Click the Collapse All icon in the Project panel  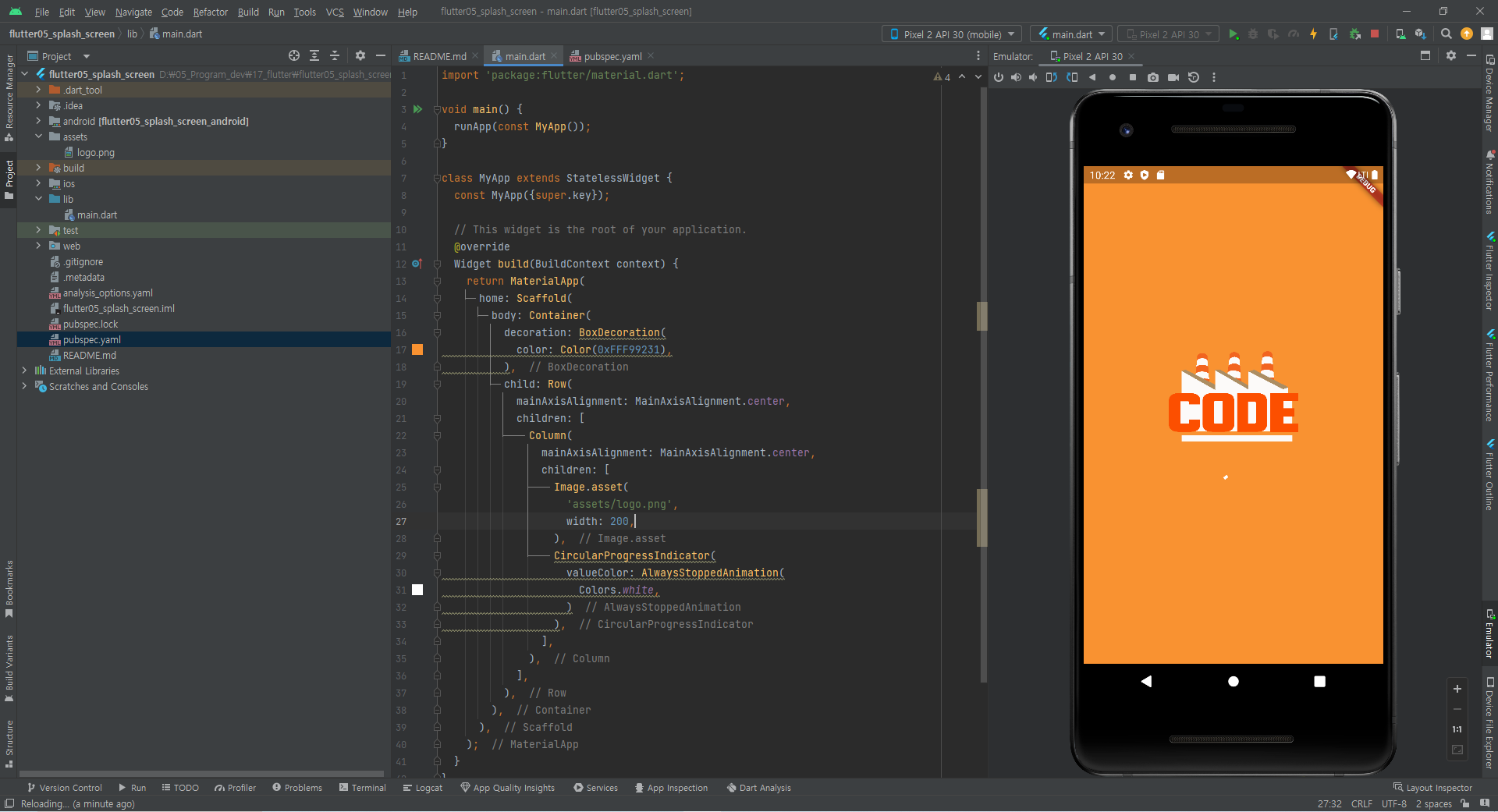335,56
